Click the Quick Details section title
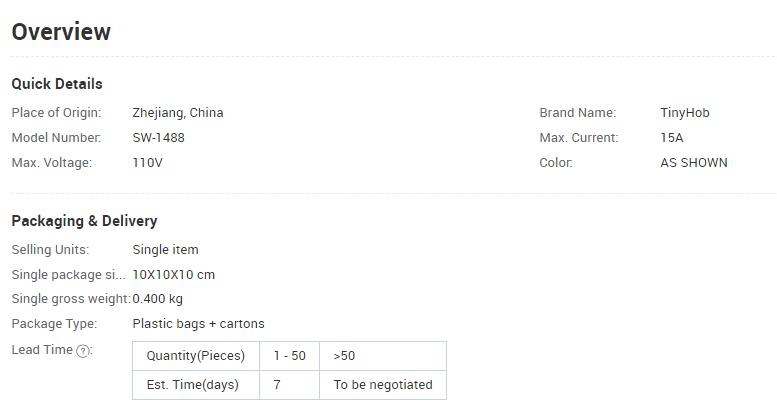777x416 pixels. pyautogui.click(x=57, y=84)
